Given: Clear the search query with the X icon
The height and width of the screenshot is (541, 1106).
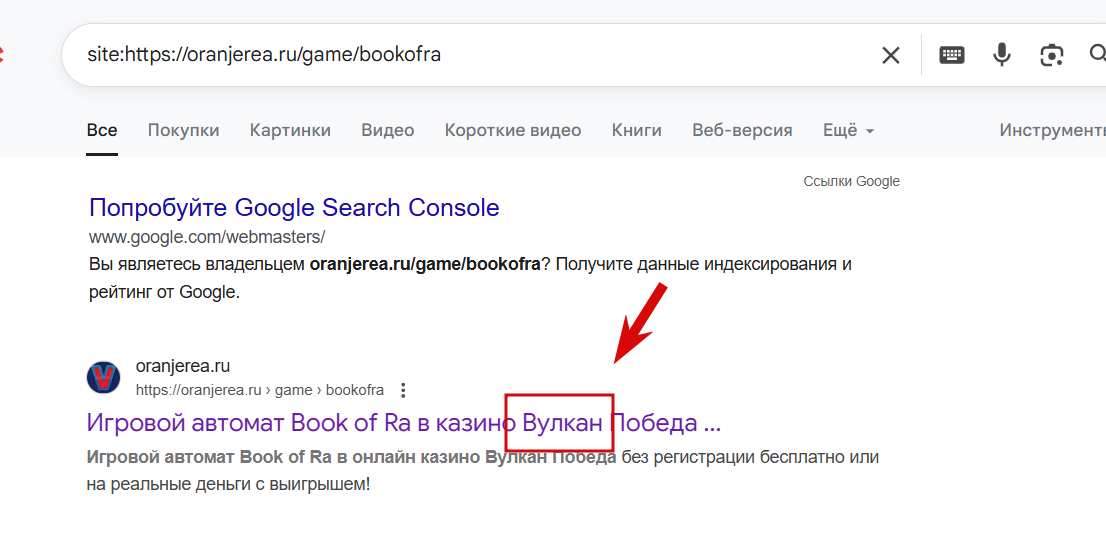Looking at the screenshot, I should 891,55.
